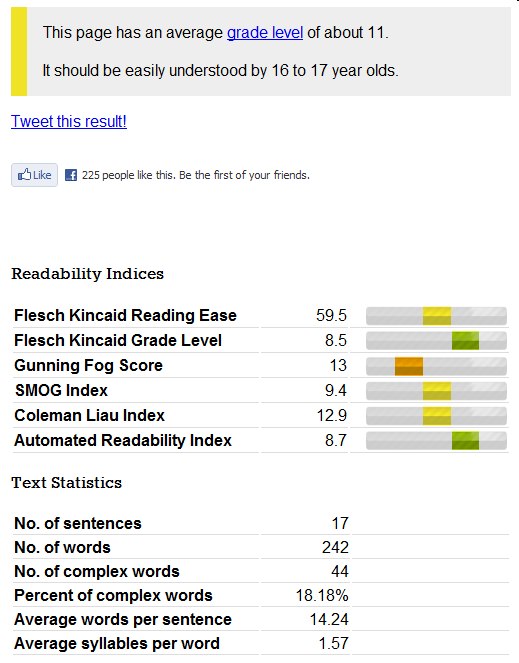Select the Text Statistics heading
519x663 pixels.
(x=66, y=482)
